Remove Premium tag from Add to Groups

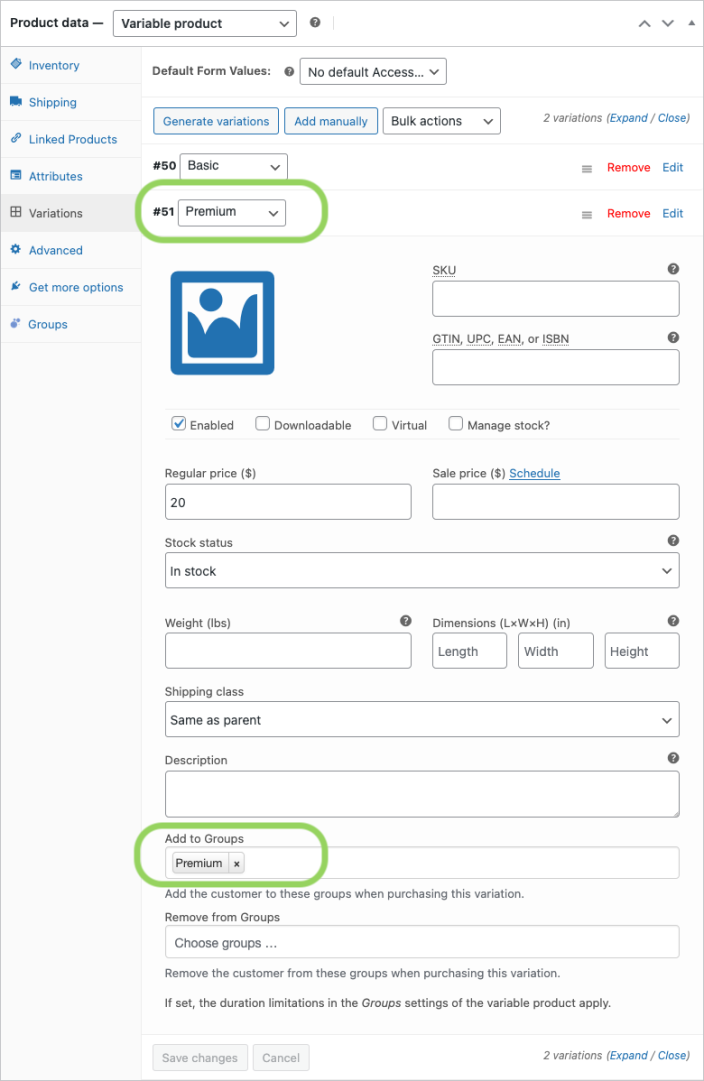(x=237, y=863)
